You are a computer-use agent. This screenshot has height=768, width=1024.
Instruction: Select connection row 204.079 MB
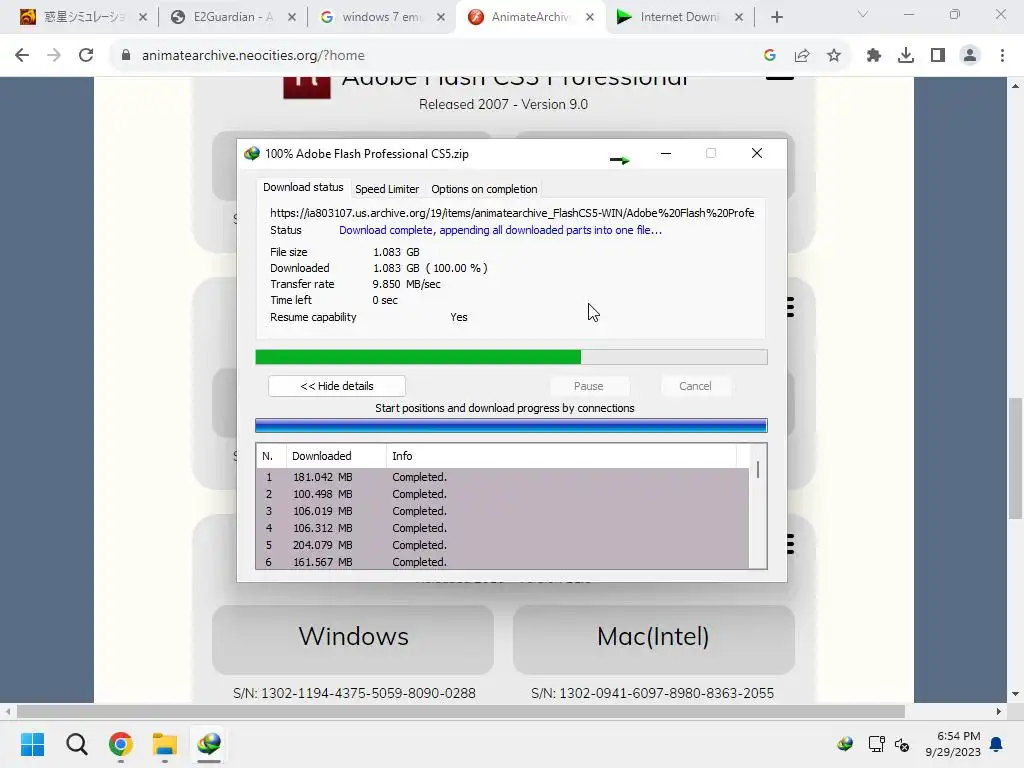503,545
